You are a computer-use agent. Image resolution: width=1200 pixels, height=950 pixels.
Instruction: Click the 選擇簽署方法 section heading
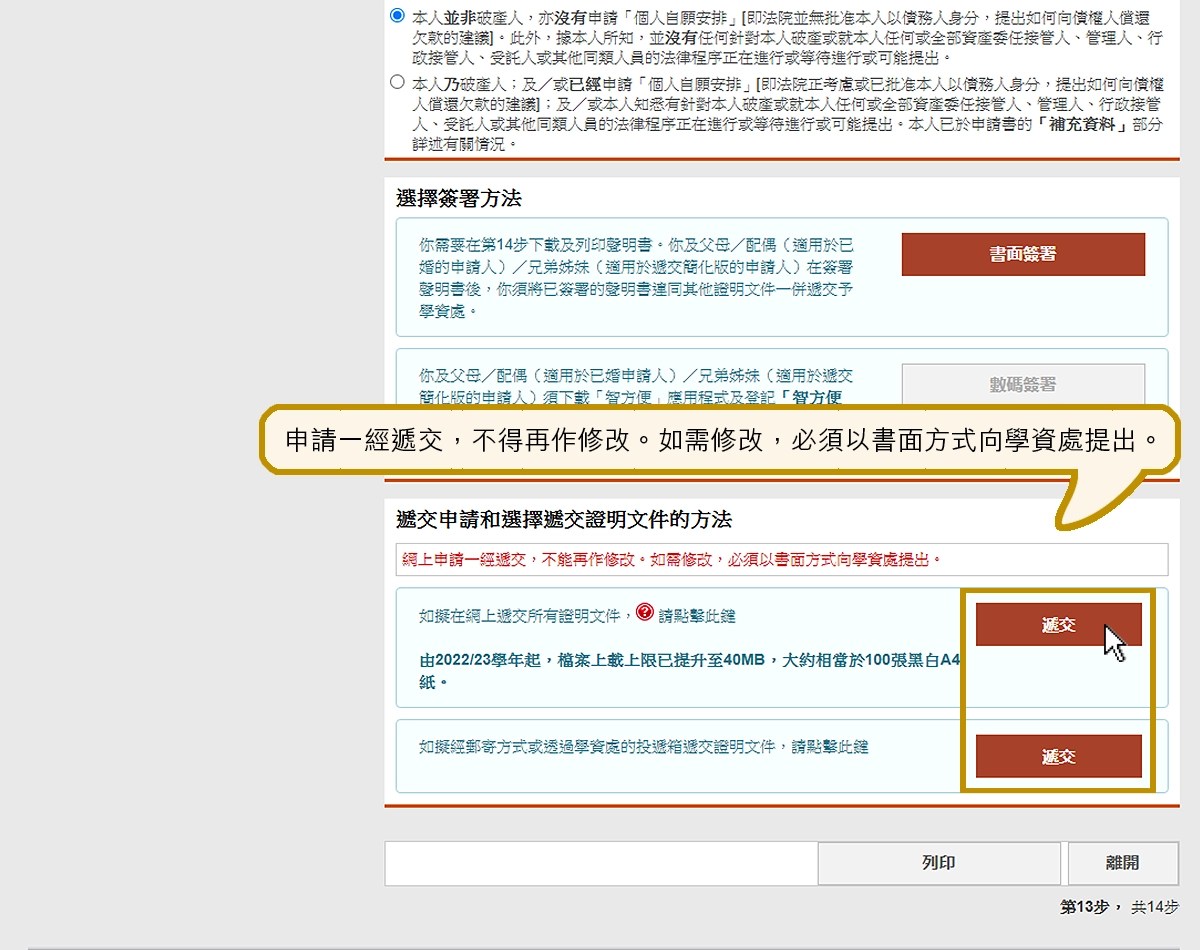pyautogui.click(x=459, y=199)
